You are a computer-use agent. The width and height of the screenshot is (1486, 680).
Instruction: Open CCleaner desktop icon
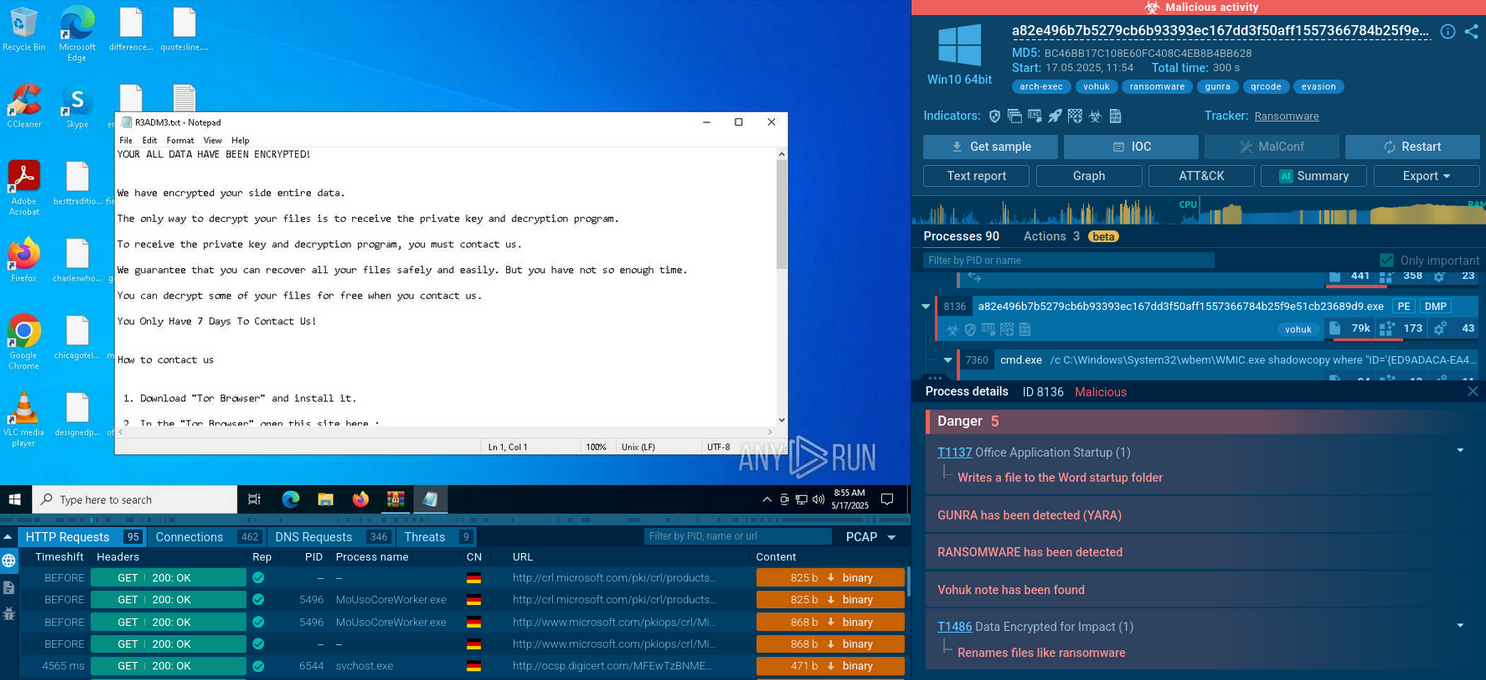pos(24,106)
